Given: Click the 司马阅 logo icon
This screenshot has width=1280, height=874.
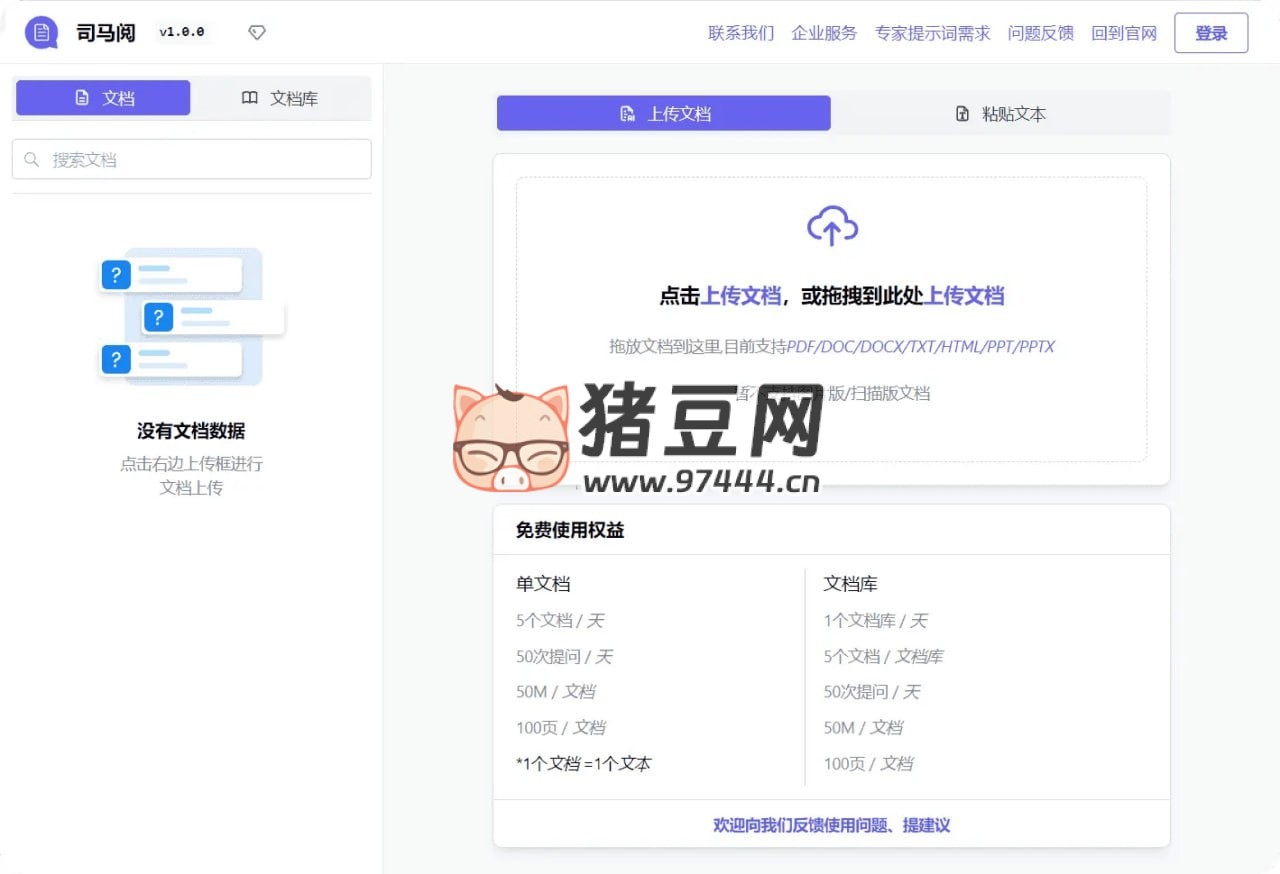Looking at the screenshot, I should pyautogui.click(x=40, y=31).
